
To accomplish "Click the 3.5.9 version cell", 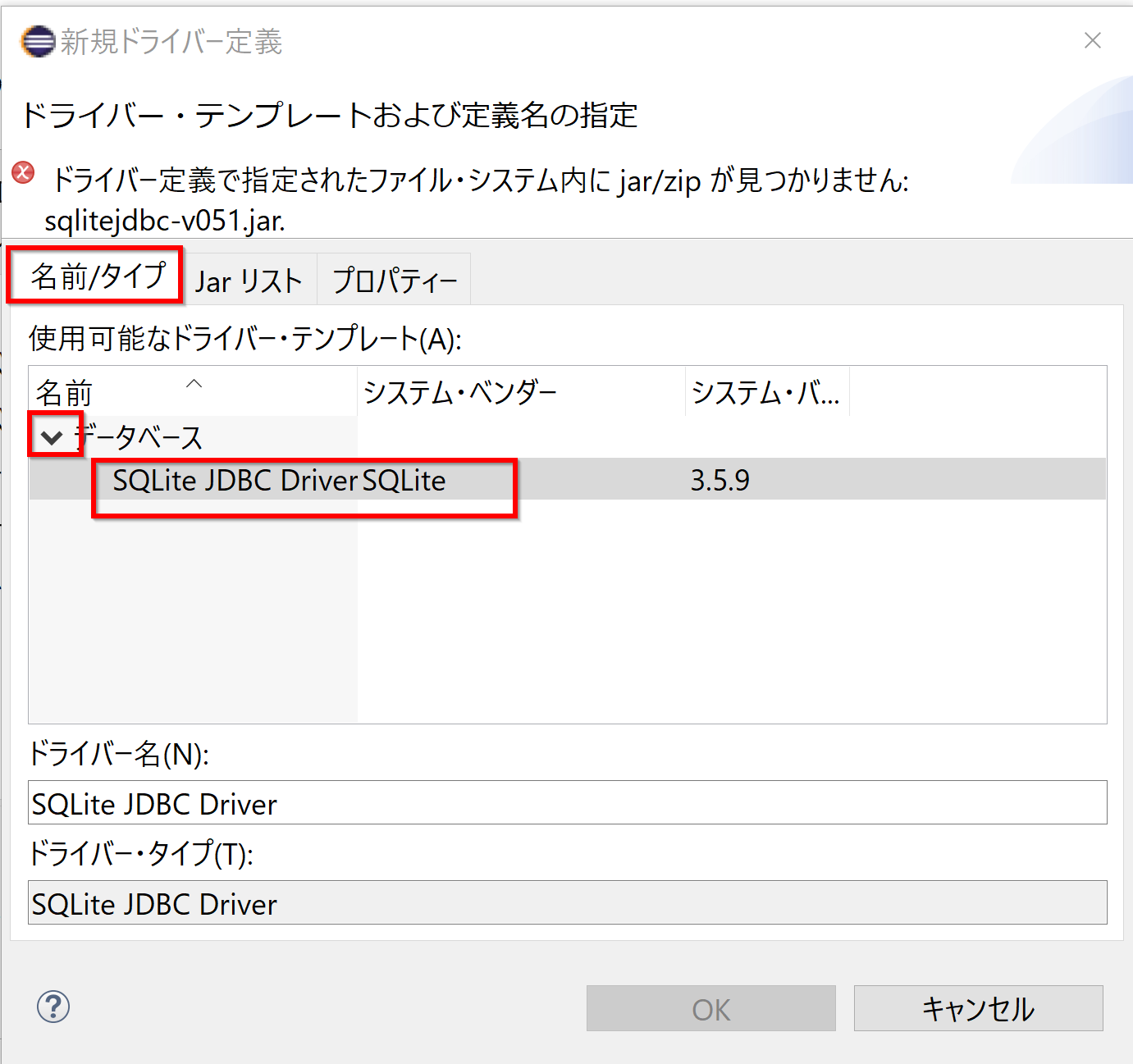I will (720, 480).
